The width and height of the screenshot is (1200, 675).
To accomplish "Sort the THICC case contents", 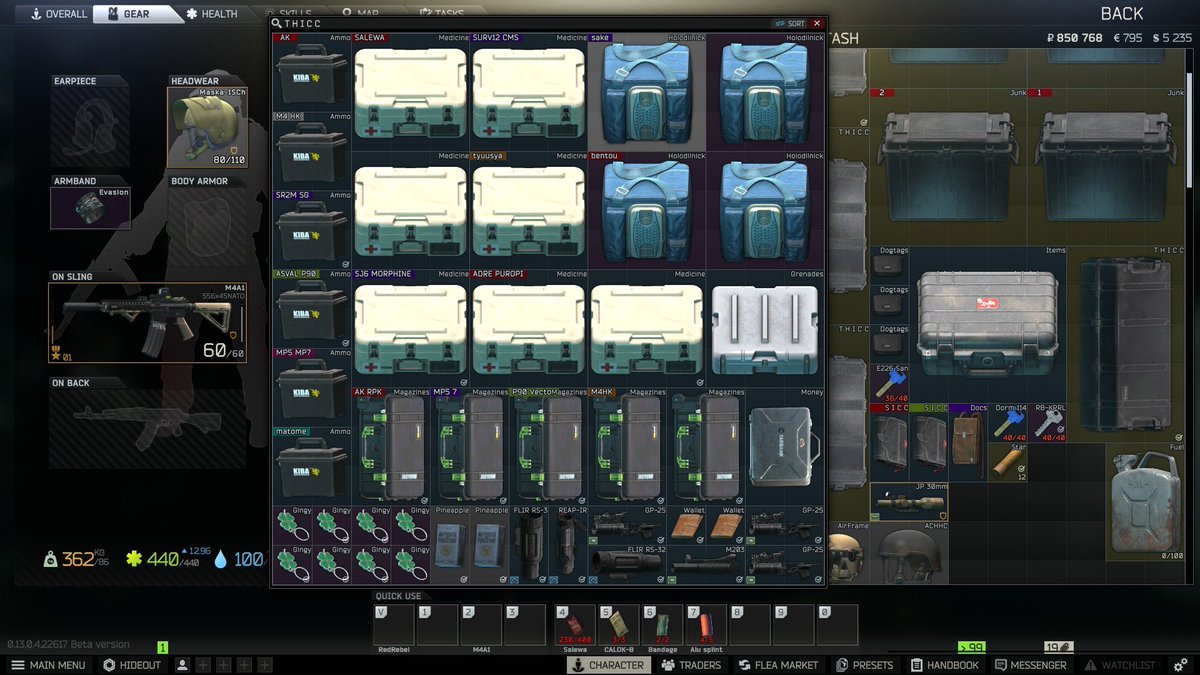I will pos(789,23).
